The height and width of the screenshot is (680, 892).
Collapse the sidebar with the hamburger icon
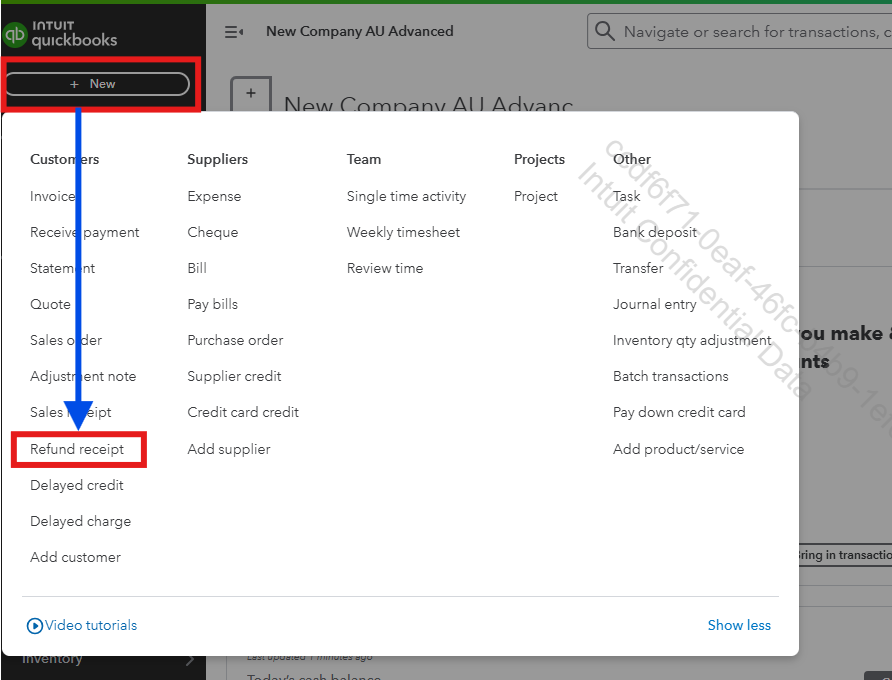234,32
